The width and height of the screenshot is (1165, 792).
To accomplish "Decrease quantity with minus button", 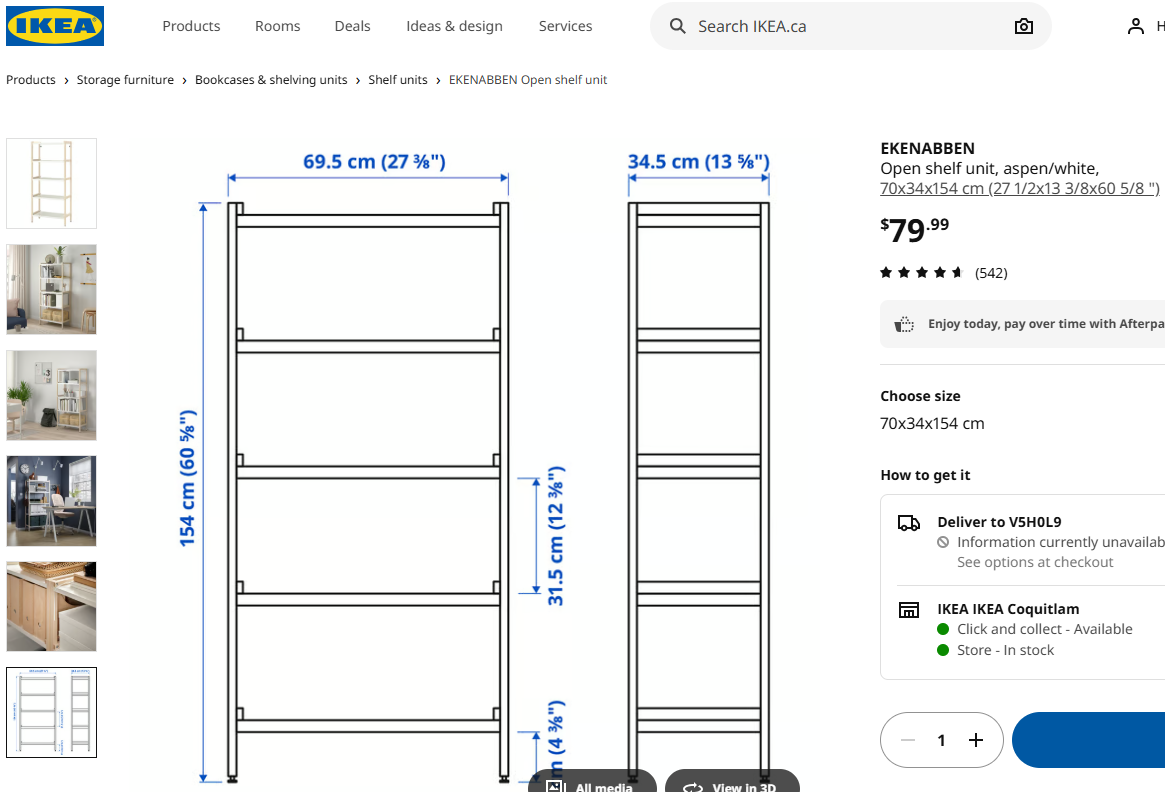I will (908, 740).
